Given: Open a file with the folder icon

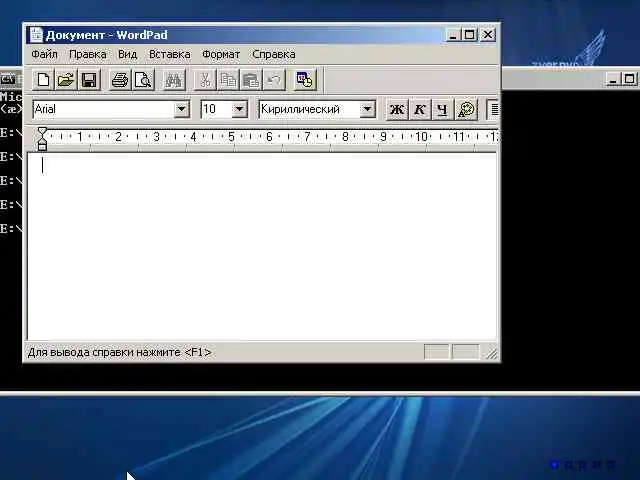Looking at the screenshot, I should pyautogui.click(x=66, y=80).
